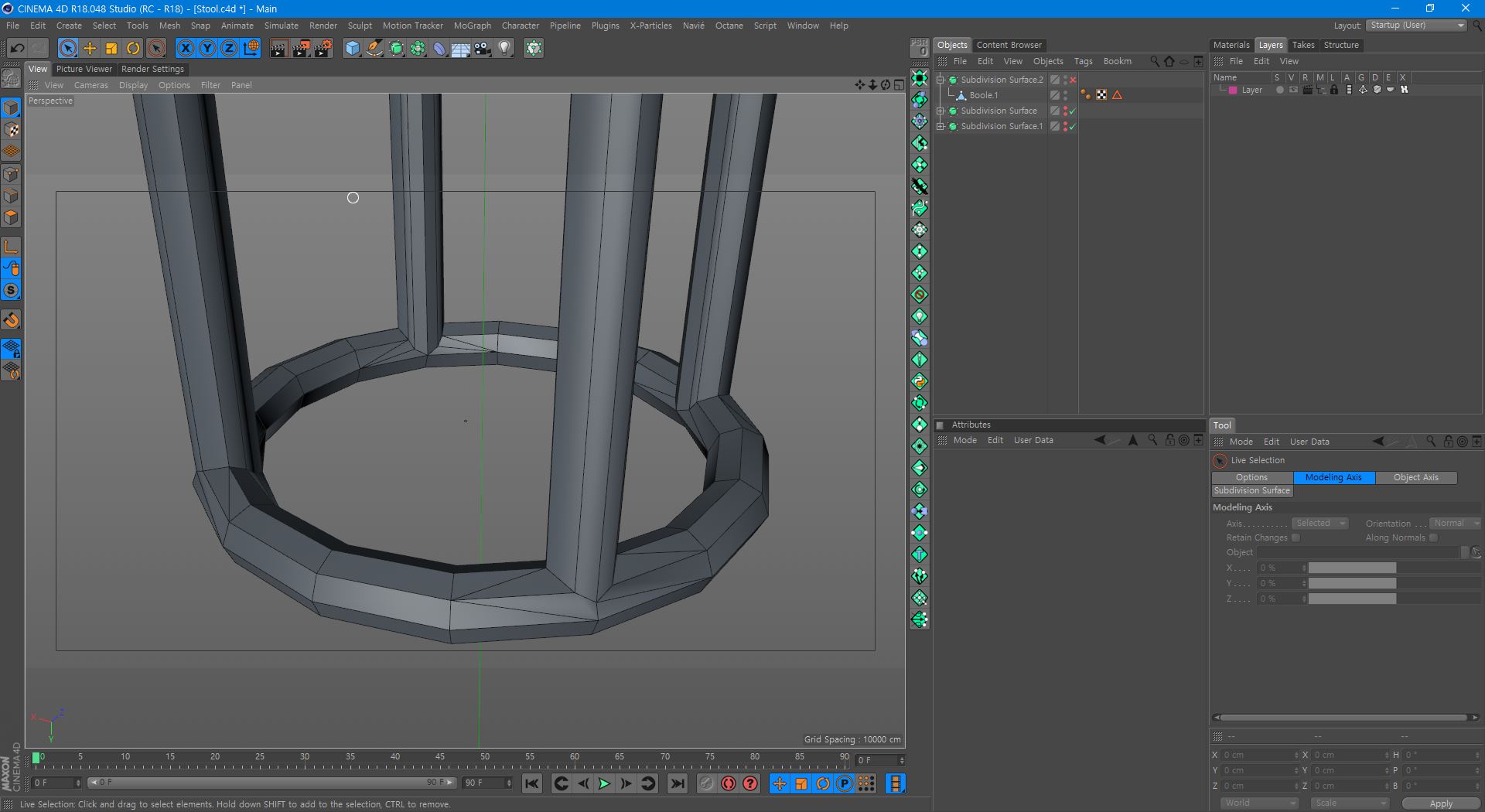This screenshot has height=812, width=1485.
Task: Enable Subdivision Surface.2 via red X
Action: [x=1073, y=80]
